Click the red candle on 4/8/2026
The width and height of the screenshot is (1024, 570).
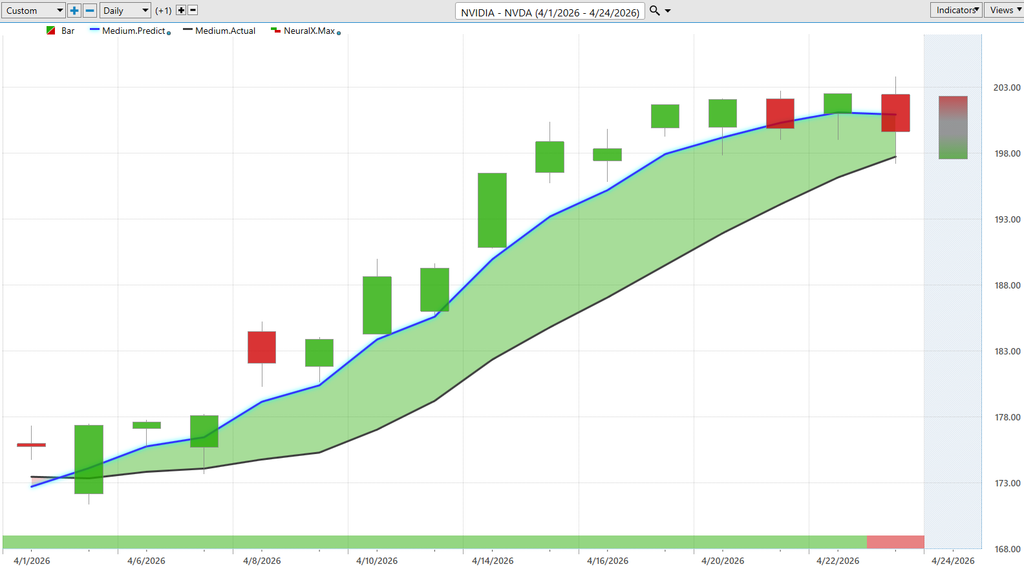[x=262, y=347]
